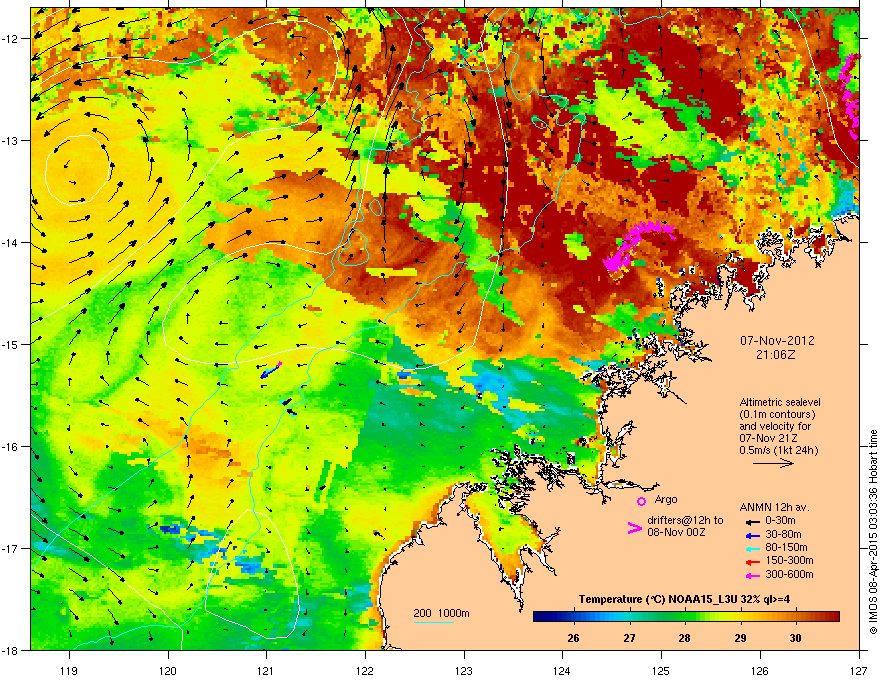
Task: Click the longitude axis label 123
Action: pos(464,670)
